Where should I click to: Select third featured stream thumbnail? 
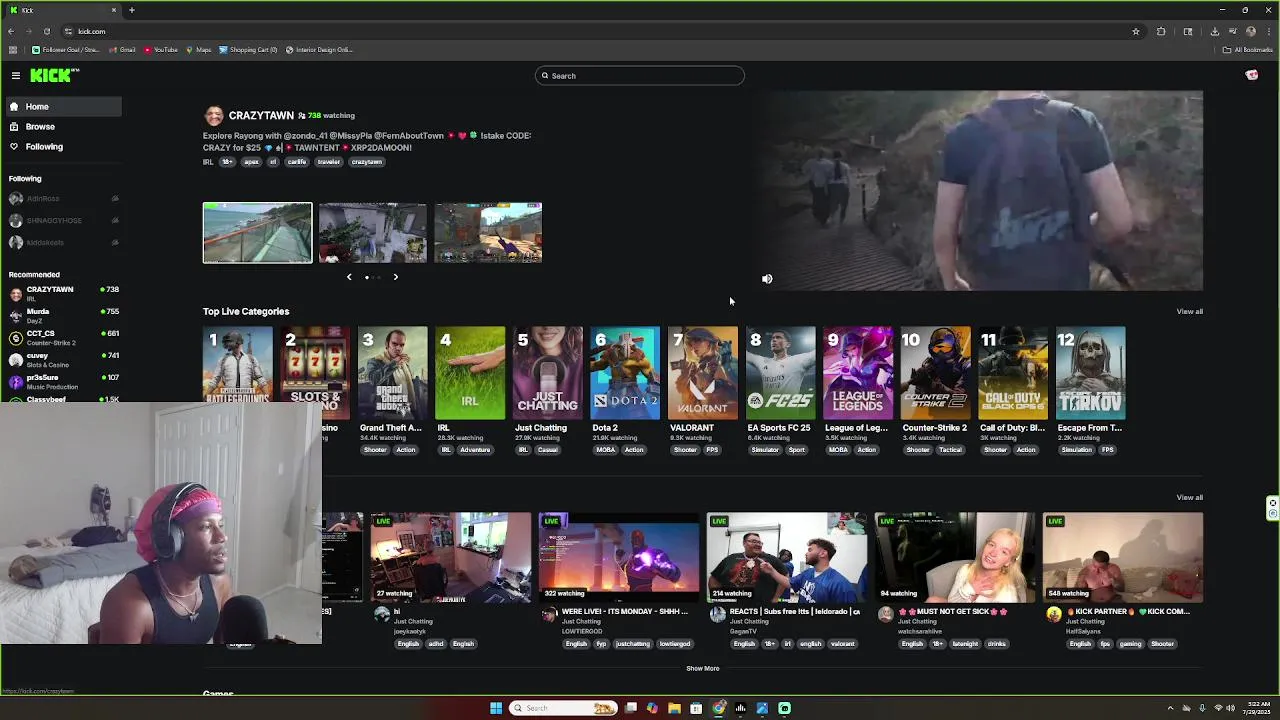[x=488, y=233]
